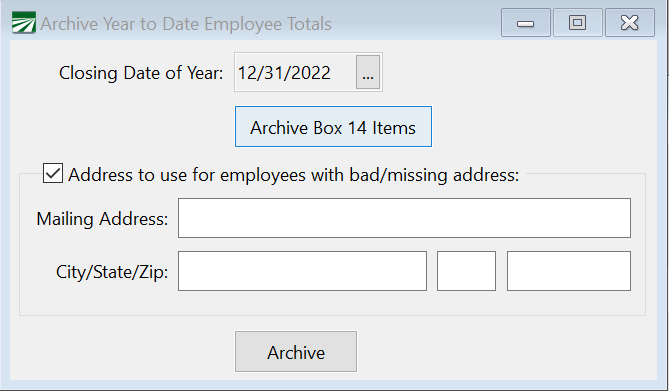
Task: Minimize the Archive Year to Date window
Action: tap(526, 23)
